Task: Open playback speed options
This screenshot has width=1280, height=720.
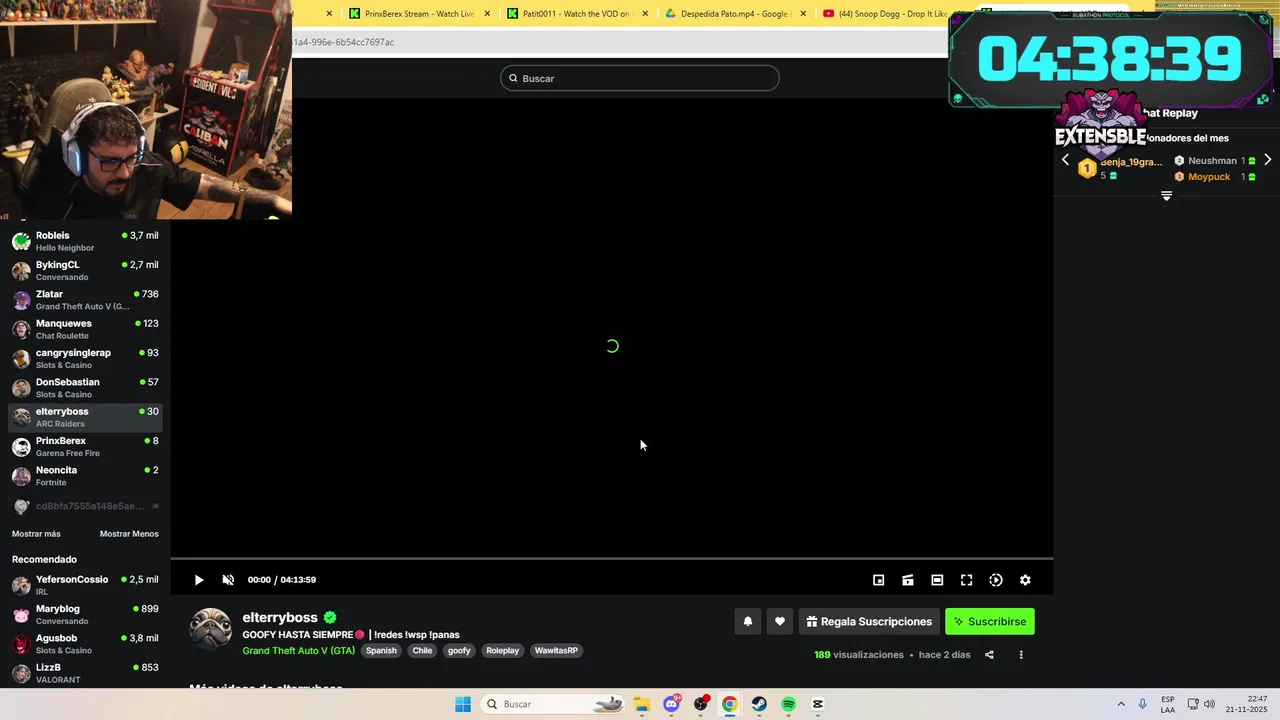Action: coord(996,580)
